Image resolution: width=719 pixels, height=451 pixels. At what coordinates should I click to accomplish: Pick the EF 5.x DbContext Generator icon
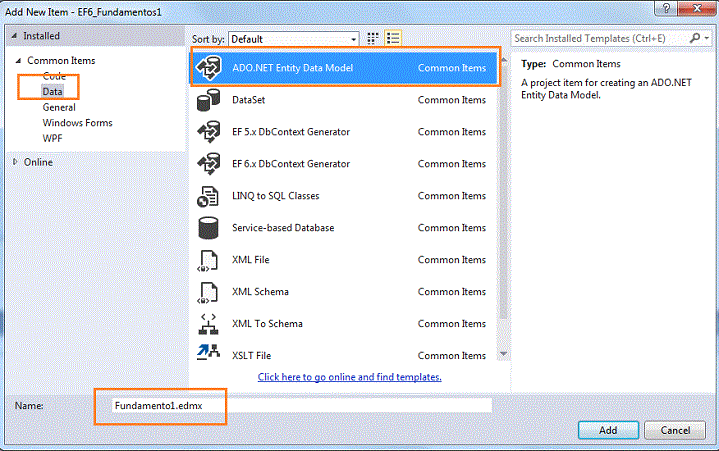coord(209,132)
